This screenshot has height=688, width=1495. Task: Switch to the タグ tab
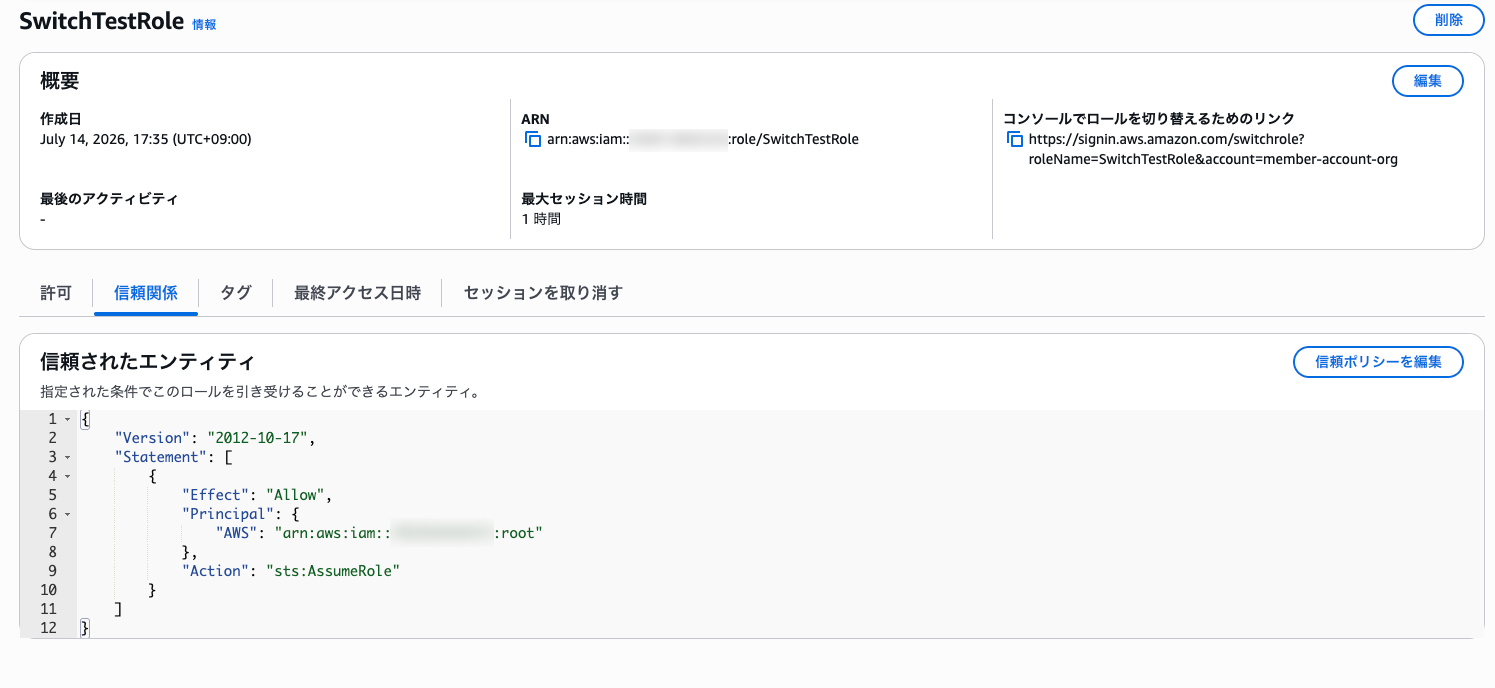235,293
